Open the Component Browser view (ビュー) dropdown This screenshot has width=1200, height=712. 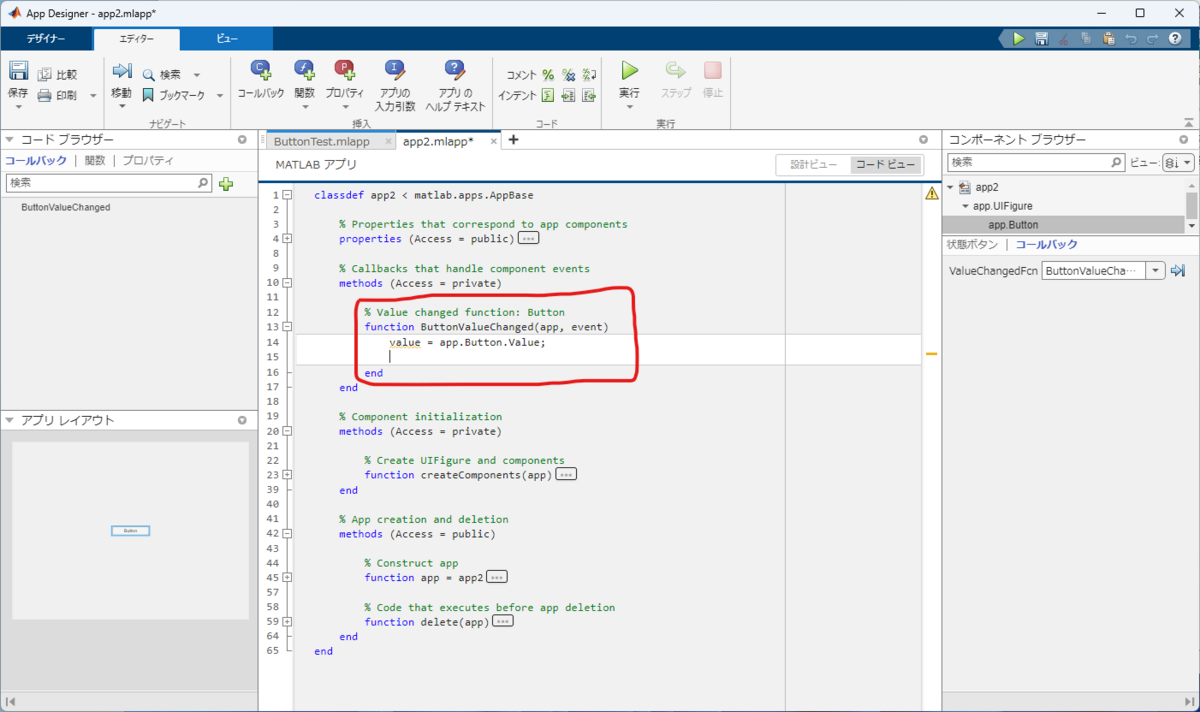pyautogui.click(x=1180, y=162)
